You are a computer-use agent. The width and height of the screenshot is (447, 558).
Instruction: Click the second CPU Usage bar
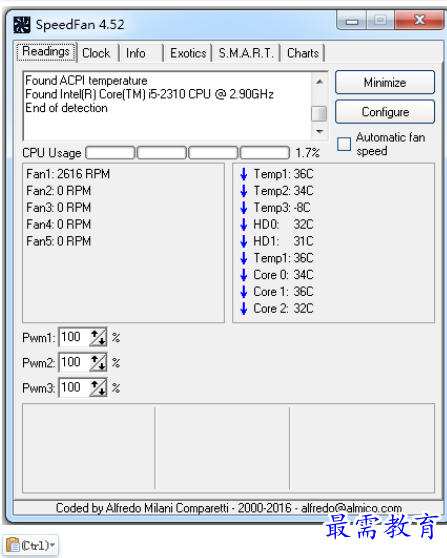(x=162, y=153)
